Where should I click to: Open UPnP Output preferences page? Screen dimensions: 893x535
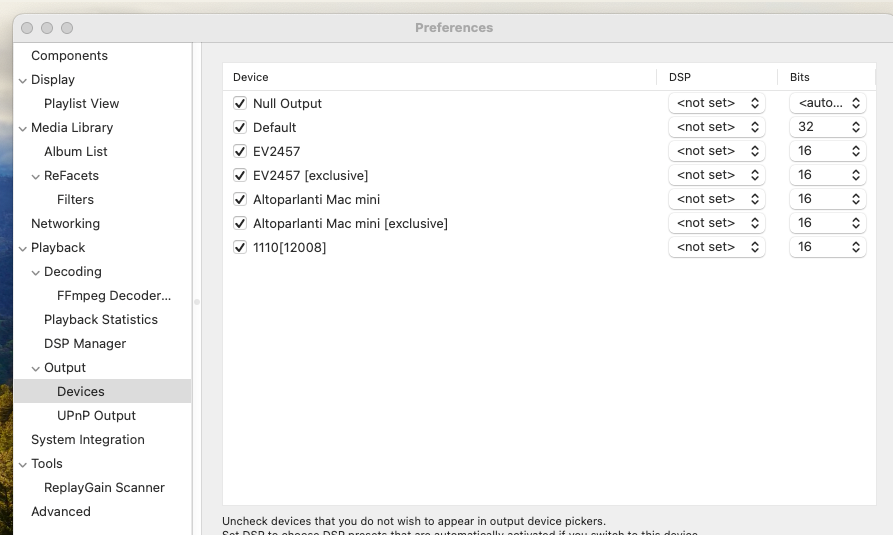(x=96, y=415)
